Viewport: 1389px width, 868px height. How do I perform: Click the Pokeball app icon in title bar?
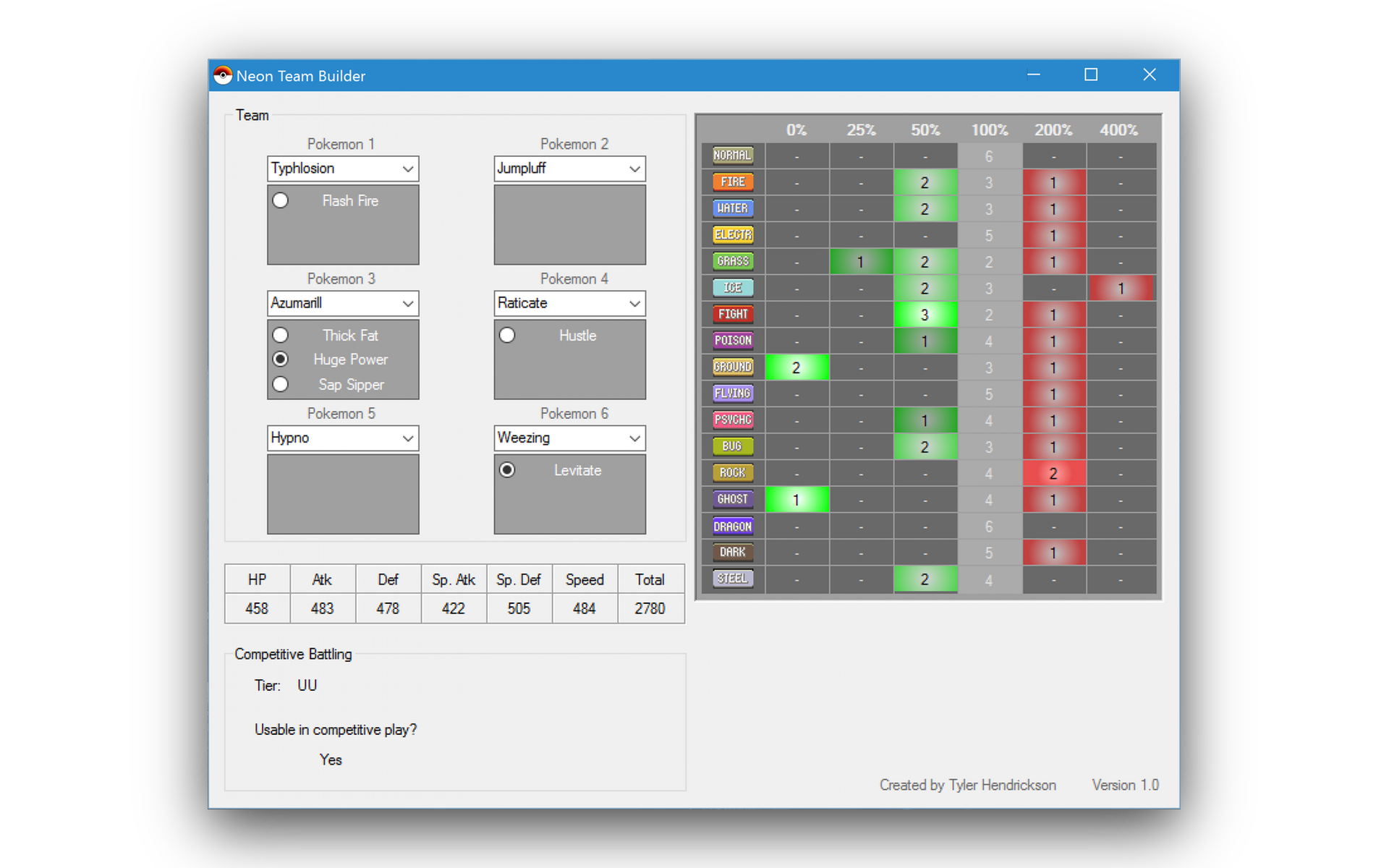click(x=223, y=75)
